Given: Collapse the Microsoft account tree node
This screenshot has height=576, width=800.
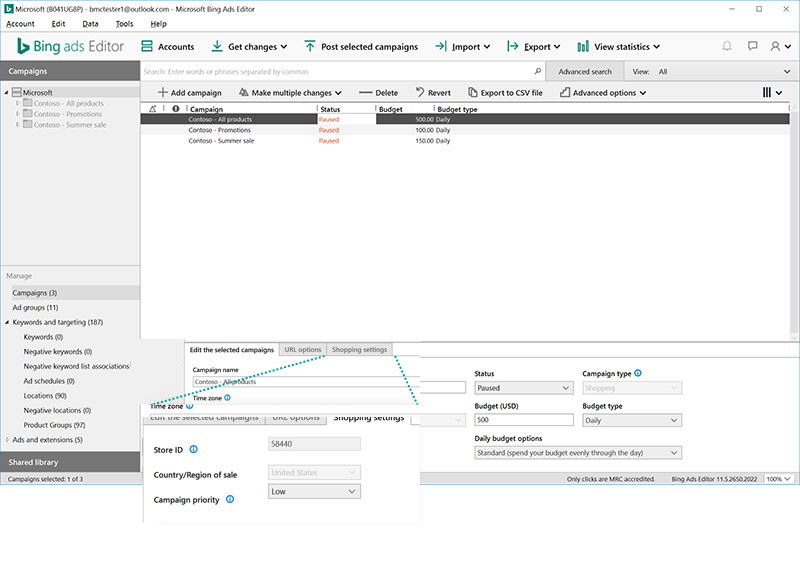Looking at the screenshot, I should 6,92.
